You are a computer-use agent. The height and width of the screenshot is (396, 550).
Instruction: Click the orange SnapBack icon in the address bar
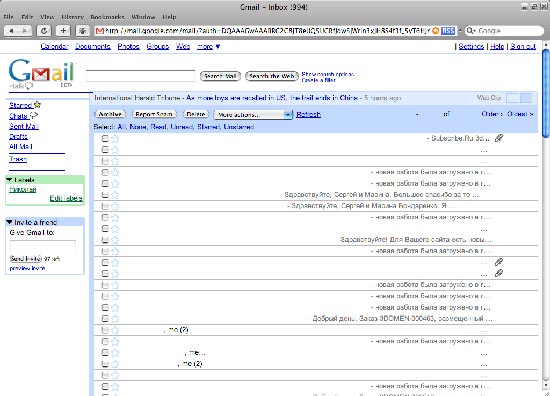click(x=436, y=31)
